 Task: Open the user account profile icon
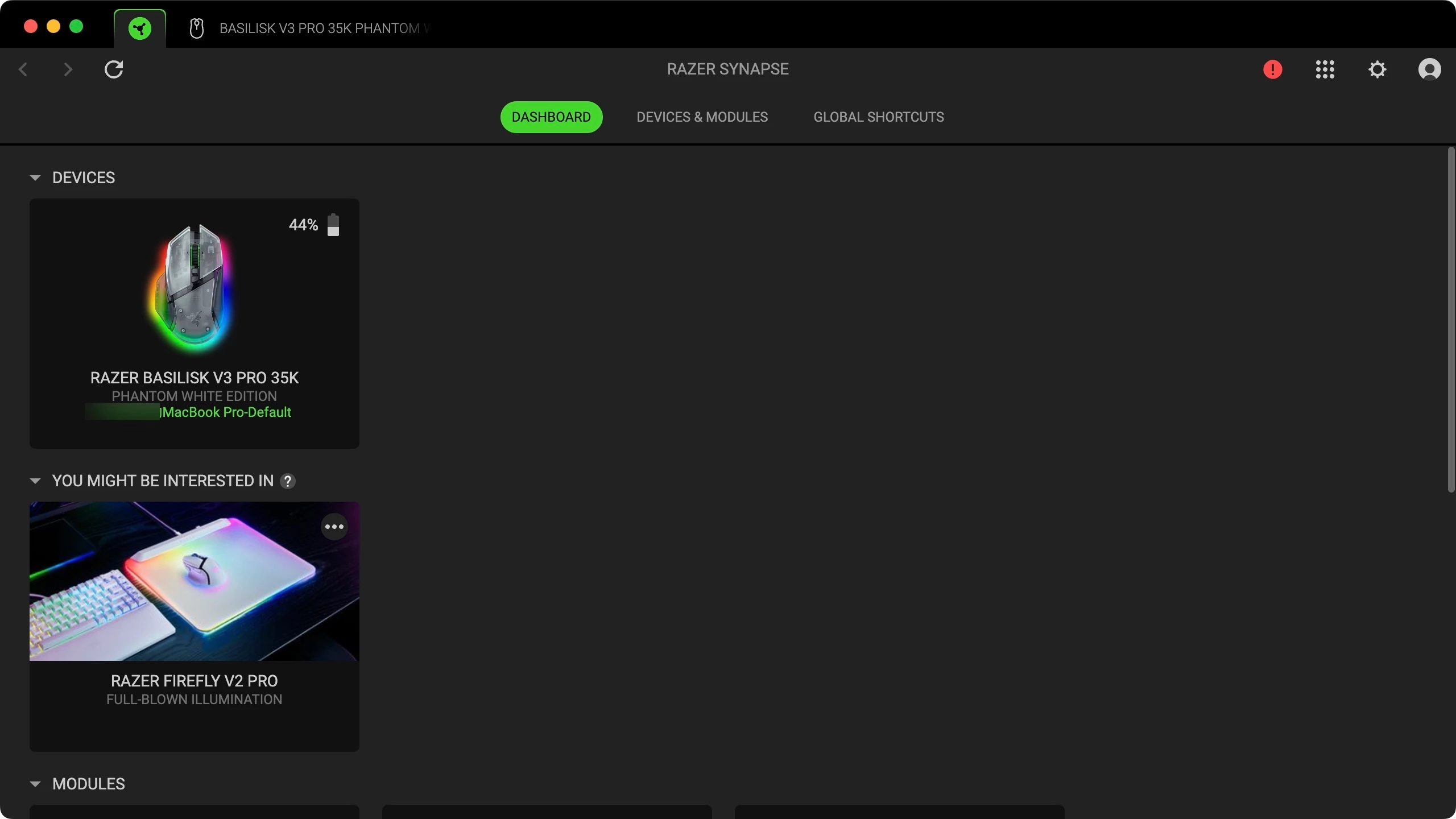(x=1429, y=69)
